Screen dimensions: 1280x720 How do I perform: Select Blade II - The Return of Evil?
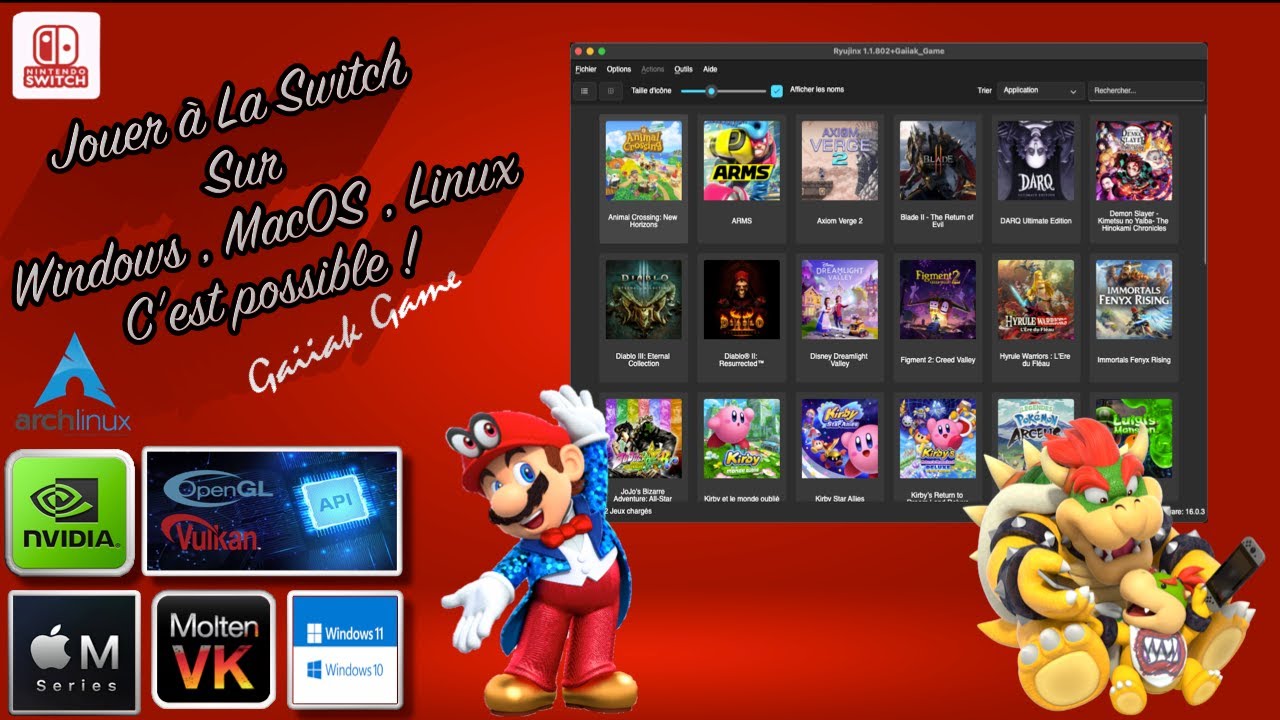937,160
